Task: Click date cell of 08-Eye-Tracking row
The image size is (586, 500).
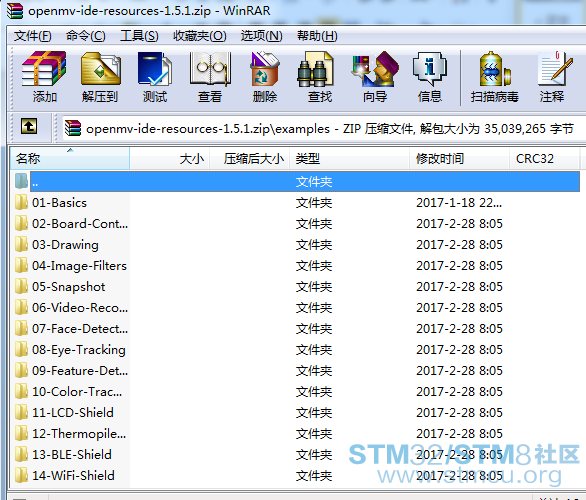Action: (459, 349)
